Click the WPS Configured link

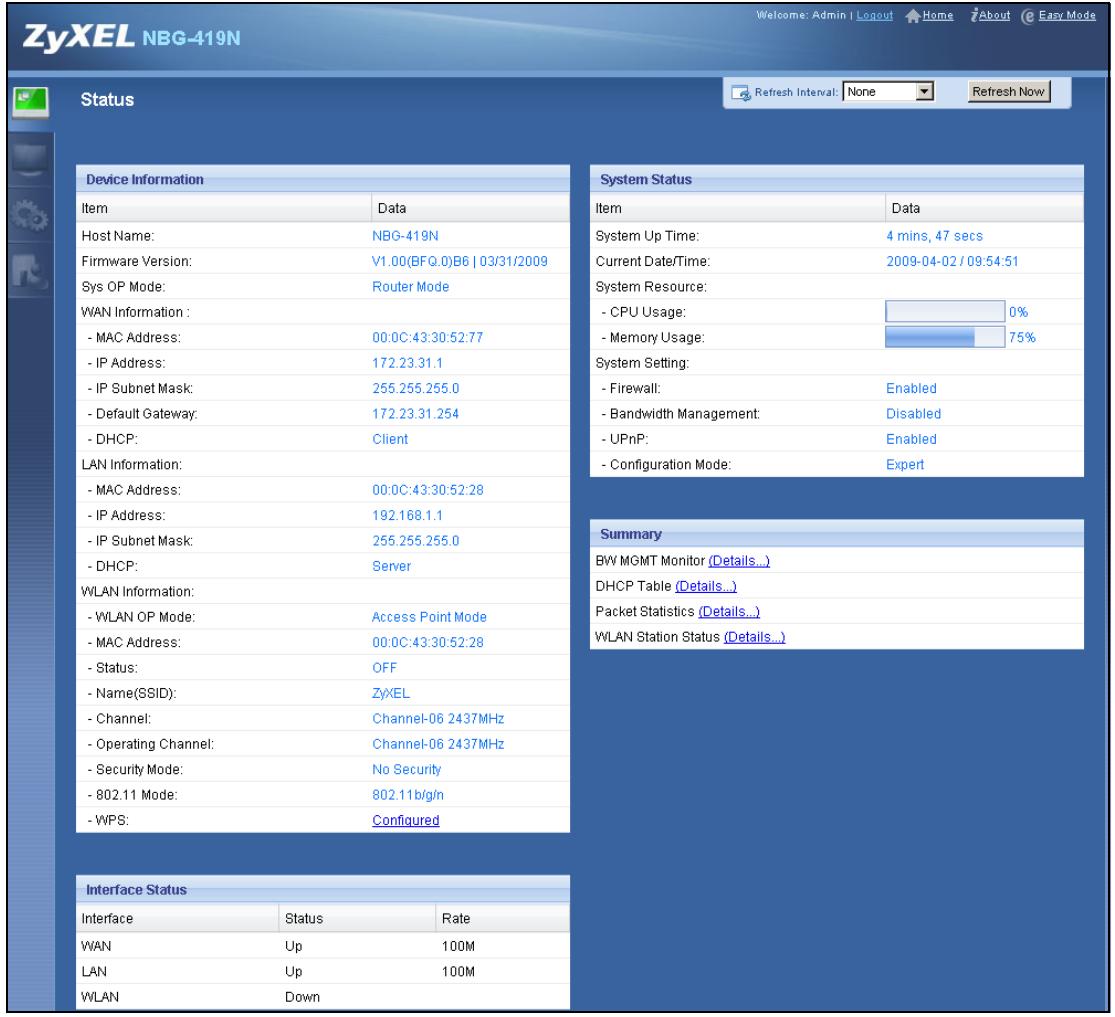(x=405, y=821)
